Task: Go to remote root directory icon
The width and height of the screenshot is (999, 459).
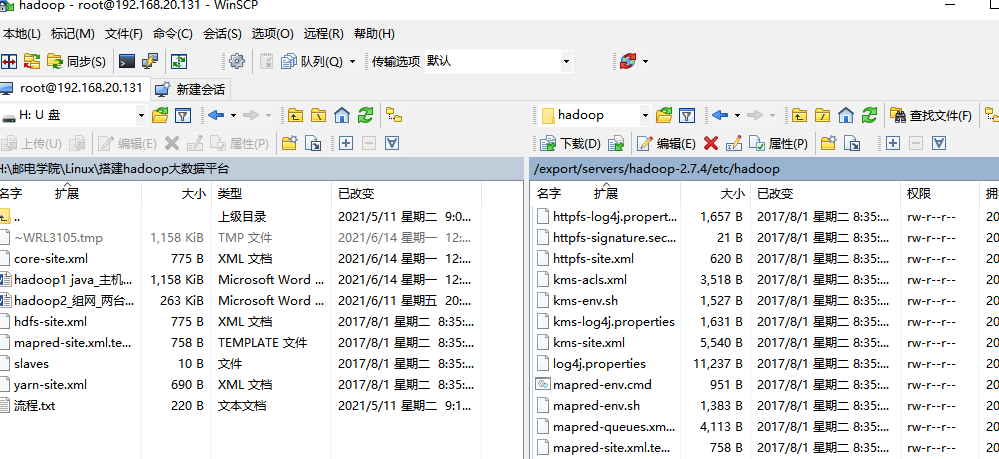Action: (x=823, y=115)
